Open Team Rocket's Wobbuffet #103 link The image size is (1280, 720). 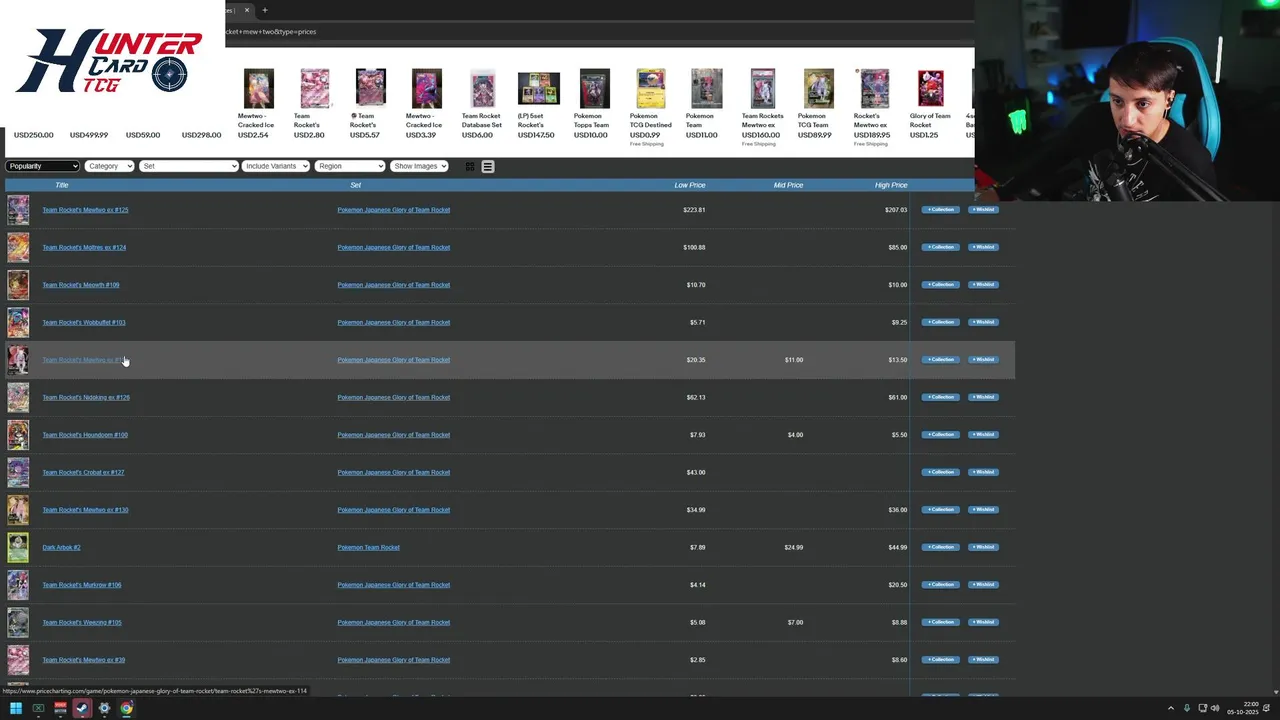pyautogui.click(x=83, y=322)
